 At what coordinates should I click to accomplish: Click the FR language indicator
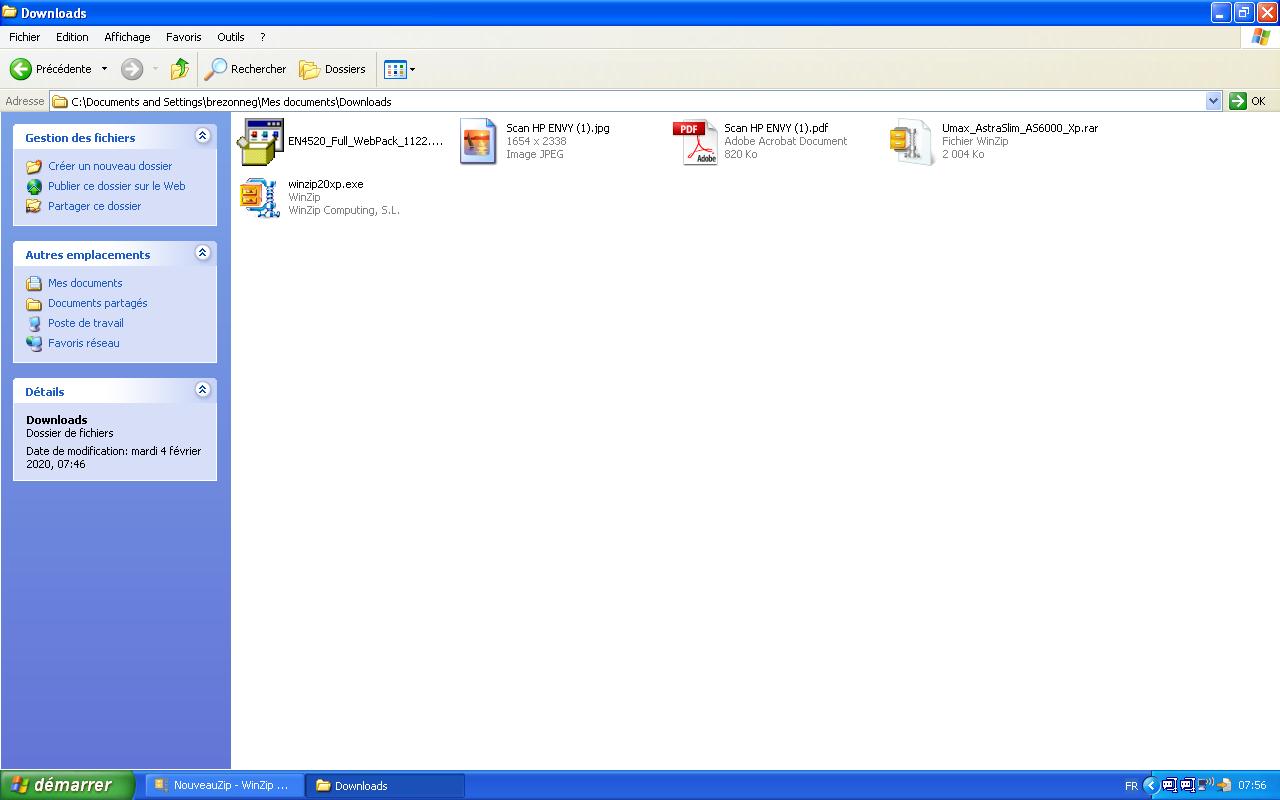coord(1131,786)
